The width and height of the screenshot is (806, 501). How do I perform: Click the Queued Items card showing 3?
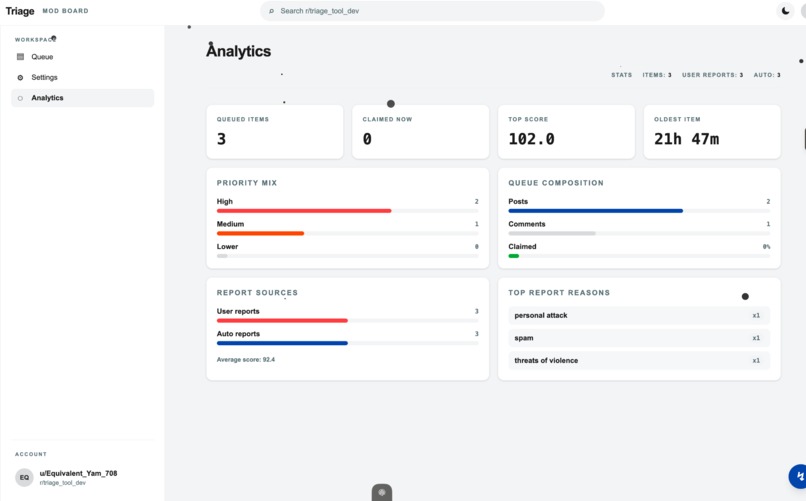click(x=274, y=132)
